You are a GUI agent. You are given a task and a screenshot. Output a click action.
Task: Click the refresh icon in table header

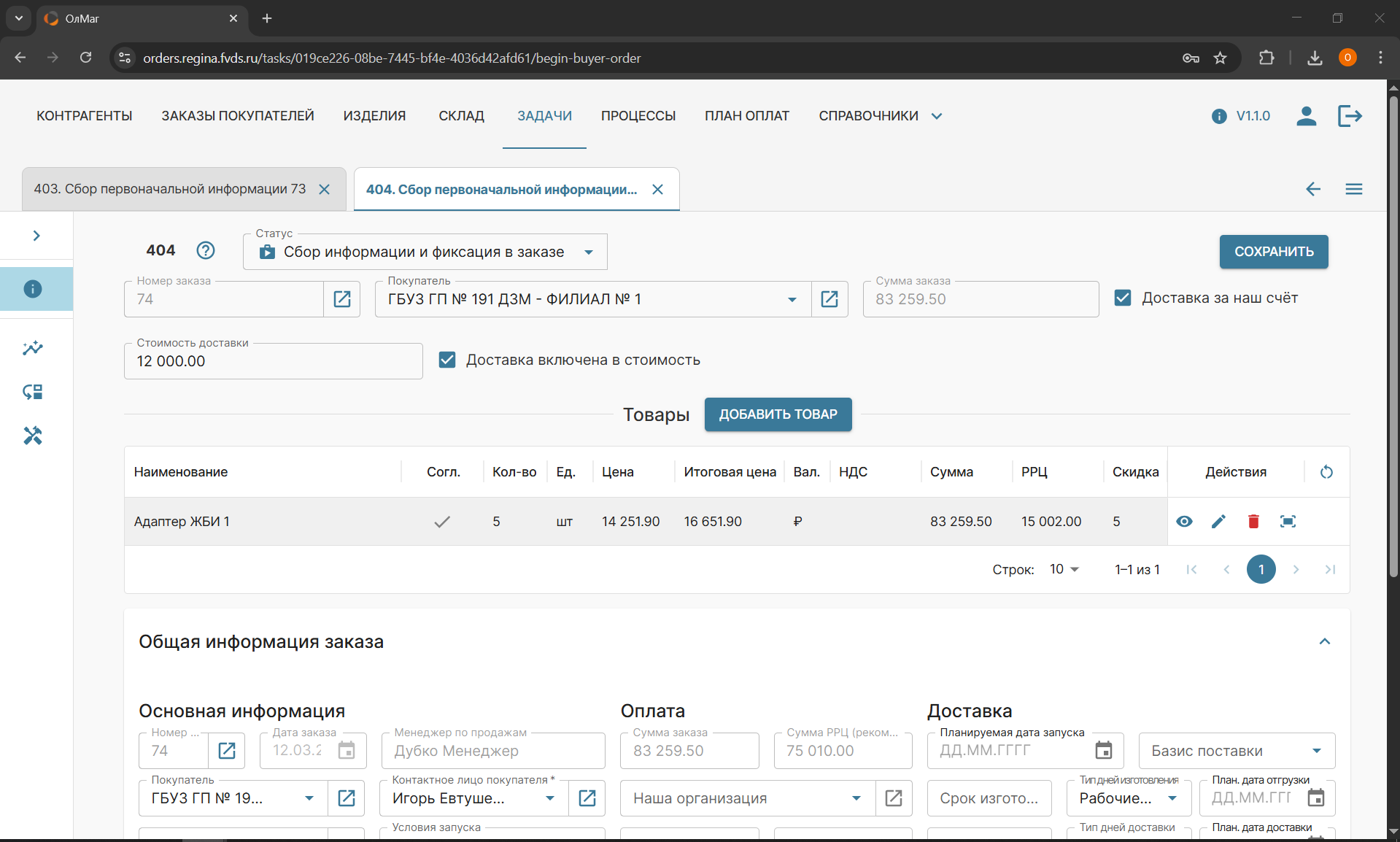click(1326, 472)
